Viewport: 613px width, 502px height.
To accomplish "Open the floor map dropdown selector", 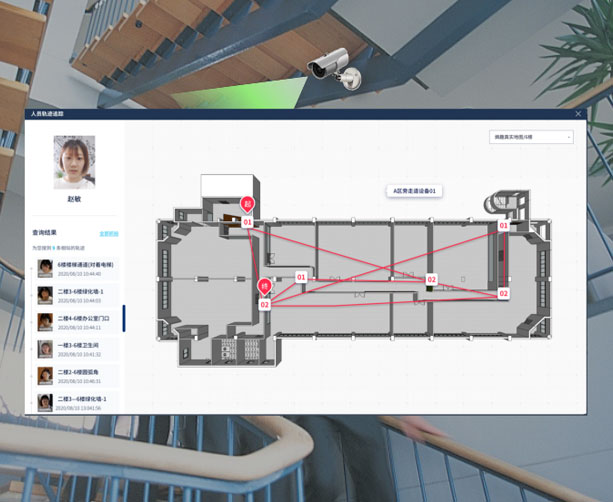I will [x=531, y=137].
